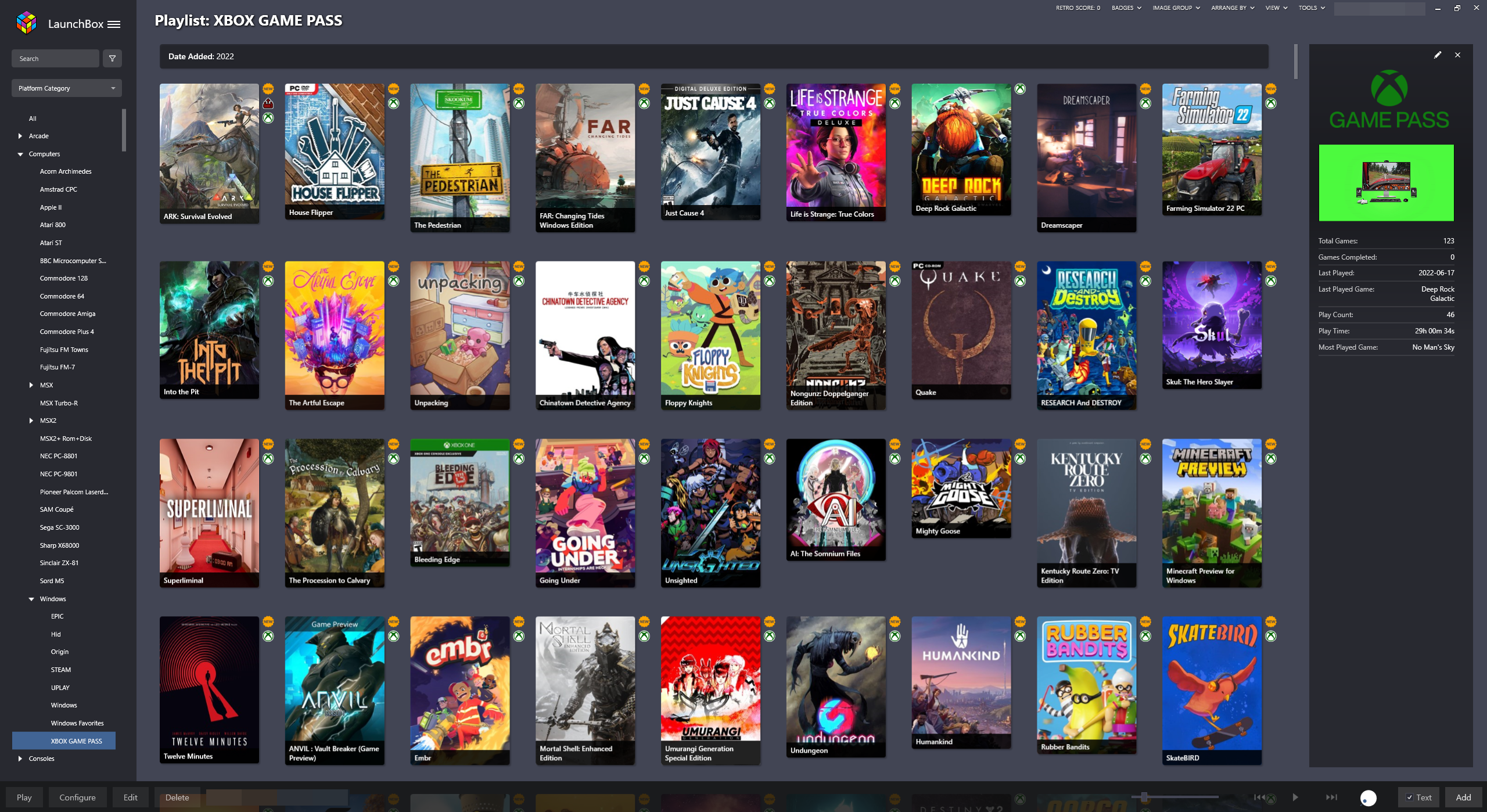Open the VIEW menu

point(1276,8)
